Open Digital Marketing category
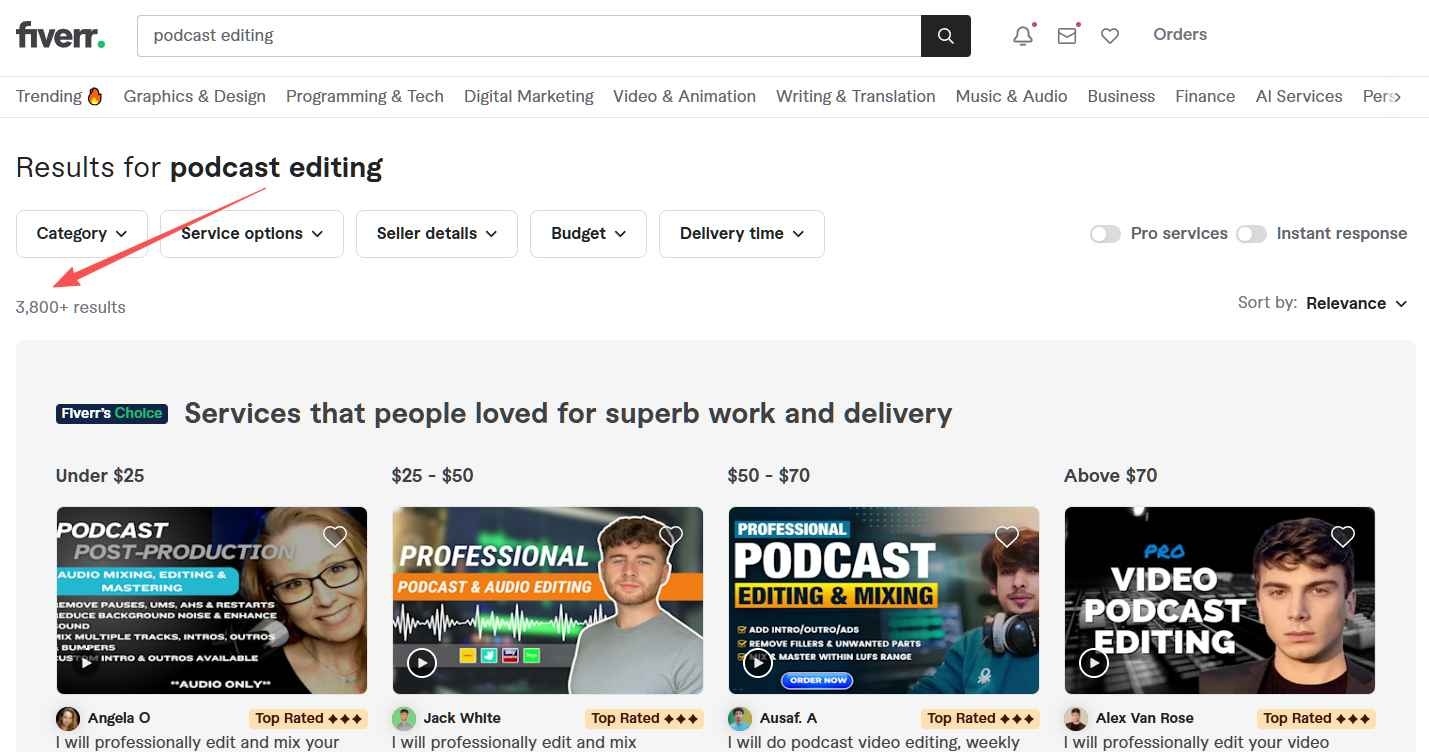Viewport: 1429px width, 752px height. (x=529, y=96)
